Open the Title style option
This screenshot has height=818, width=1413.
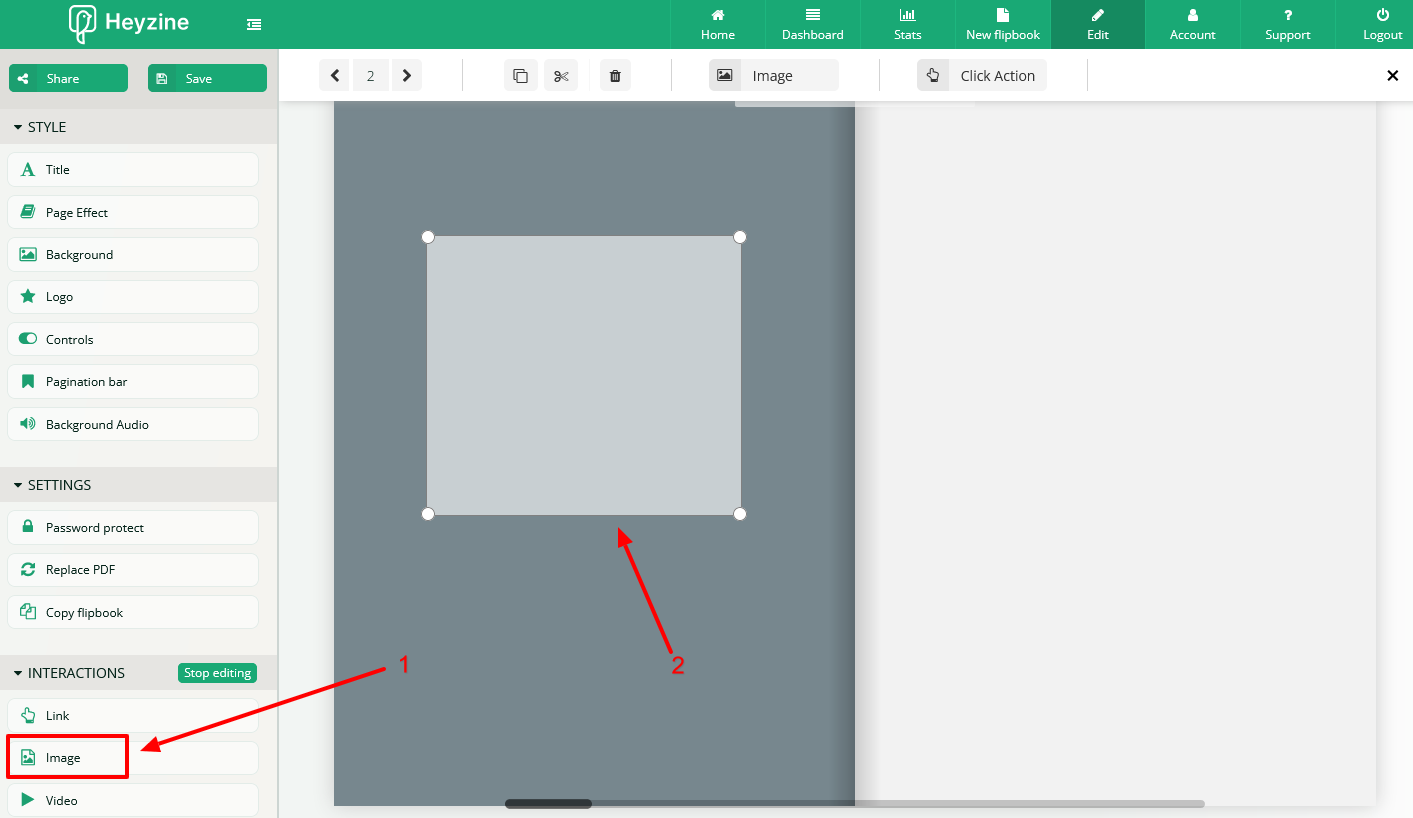tap(133, 170)
